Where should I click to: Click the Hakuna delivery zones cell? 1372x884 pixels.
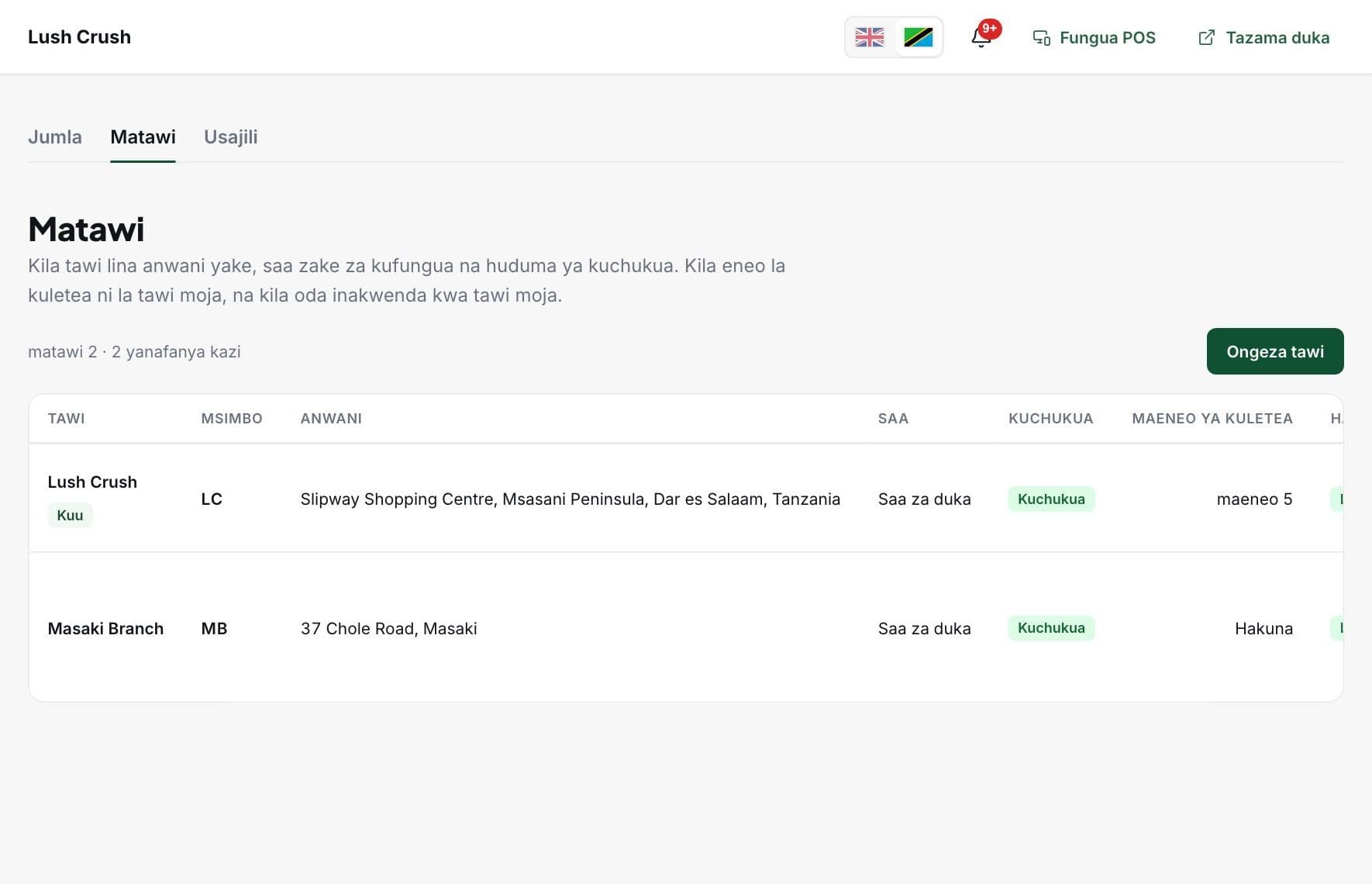[1263, 629]
